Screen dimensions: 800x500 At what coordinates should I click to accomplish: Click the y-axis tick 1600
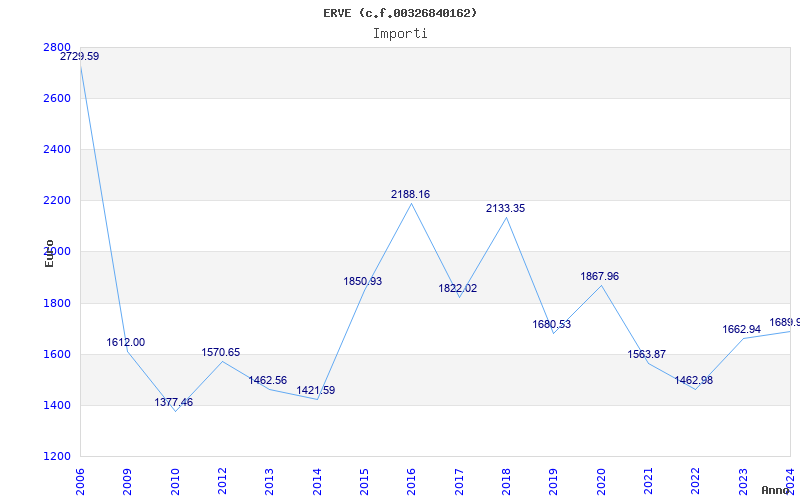point(57,355)
